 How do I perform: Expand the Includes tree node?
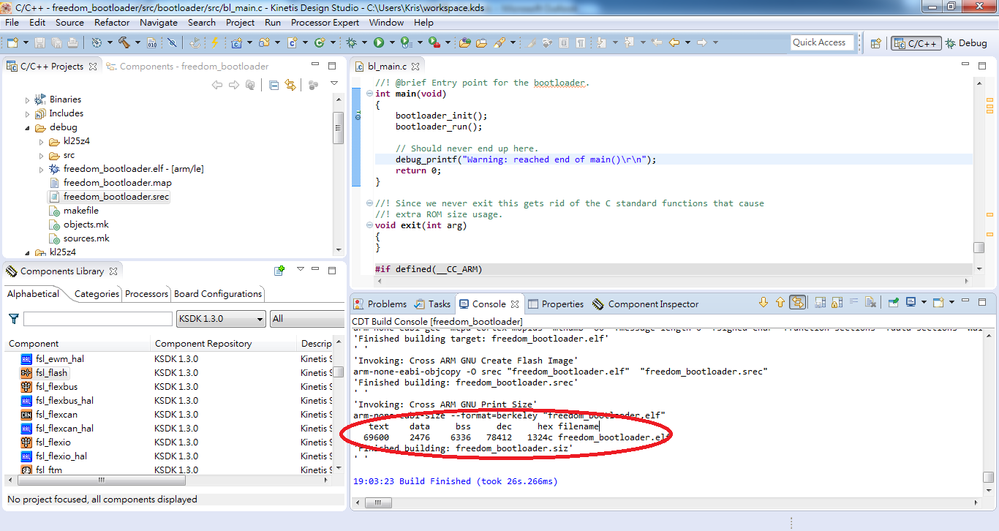click(x=27, y=113)
